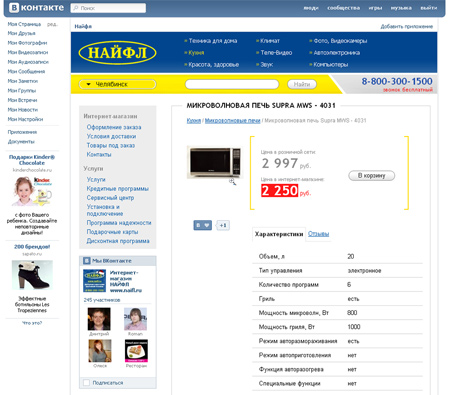
Task: Click the VKontakte logo in header
Action: (36, 7)
